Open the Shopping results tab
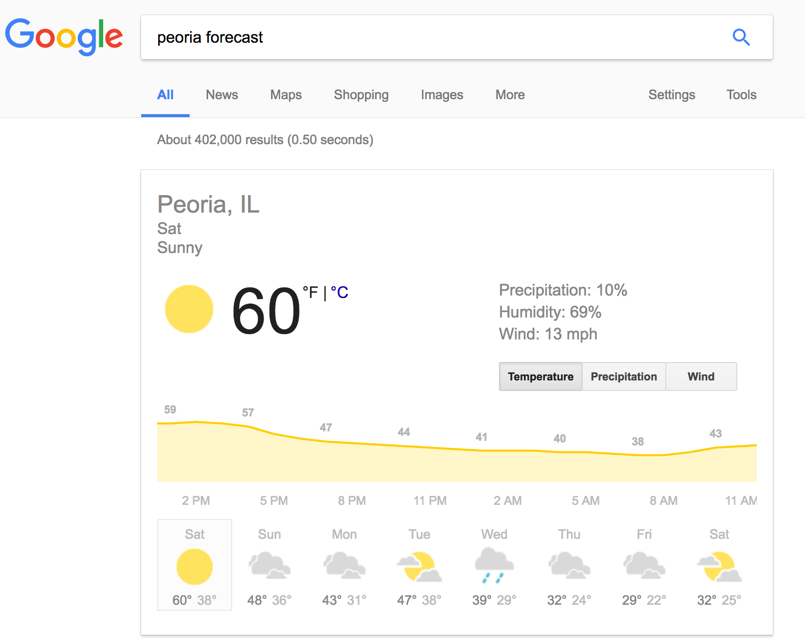This screenshot has height=641, width=805. [361, 94]
